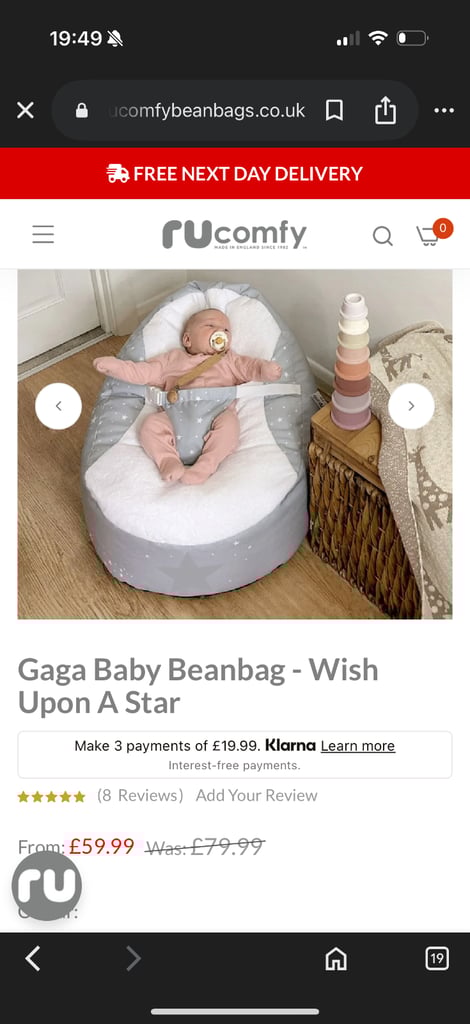This screenshot has height=1024, width=470.
Task: Open the tabs counter showing 19
Action: click(437, 958)
